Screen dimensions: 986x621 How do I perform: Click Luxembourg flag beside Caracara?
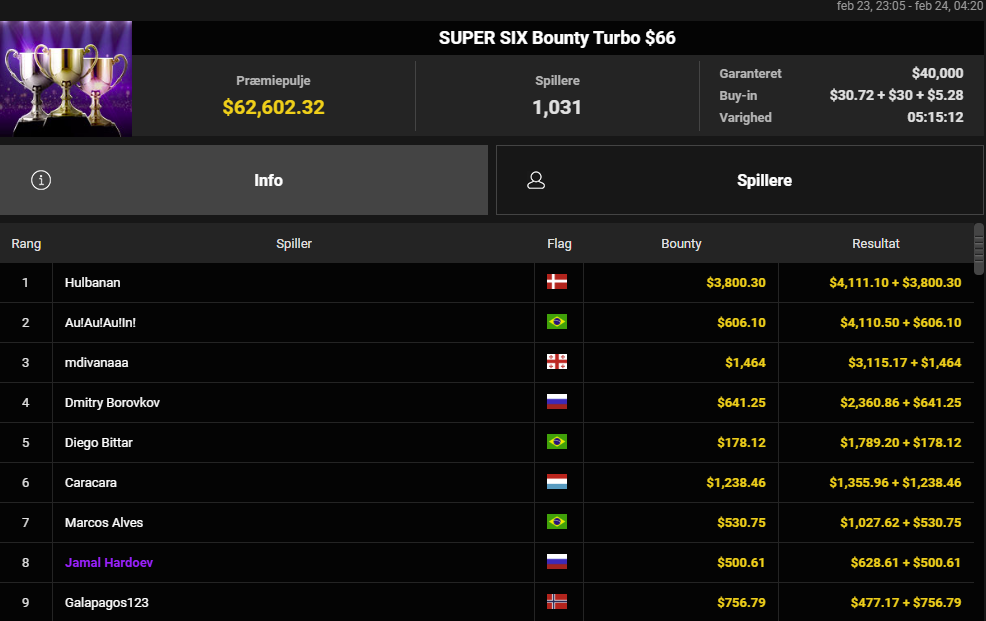pyautogui.click(x=557, y=483)
